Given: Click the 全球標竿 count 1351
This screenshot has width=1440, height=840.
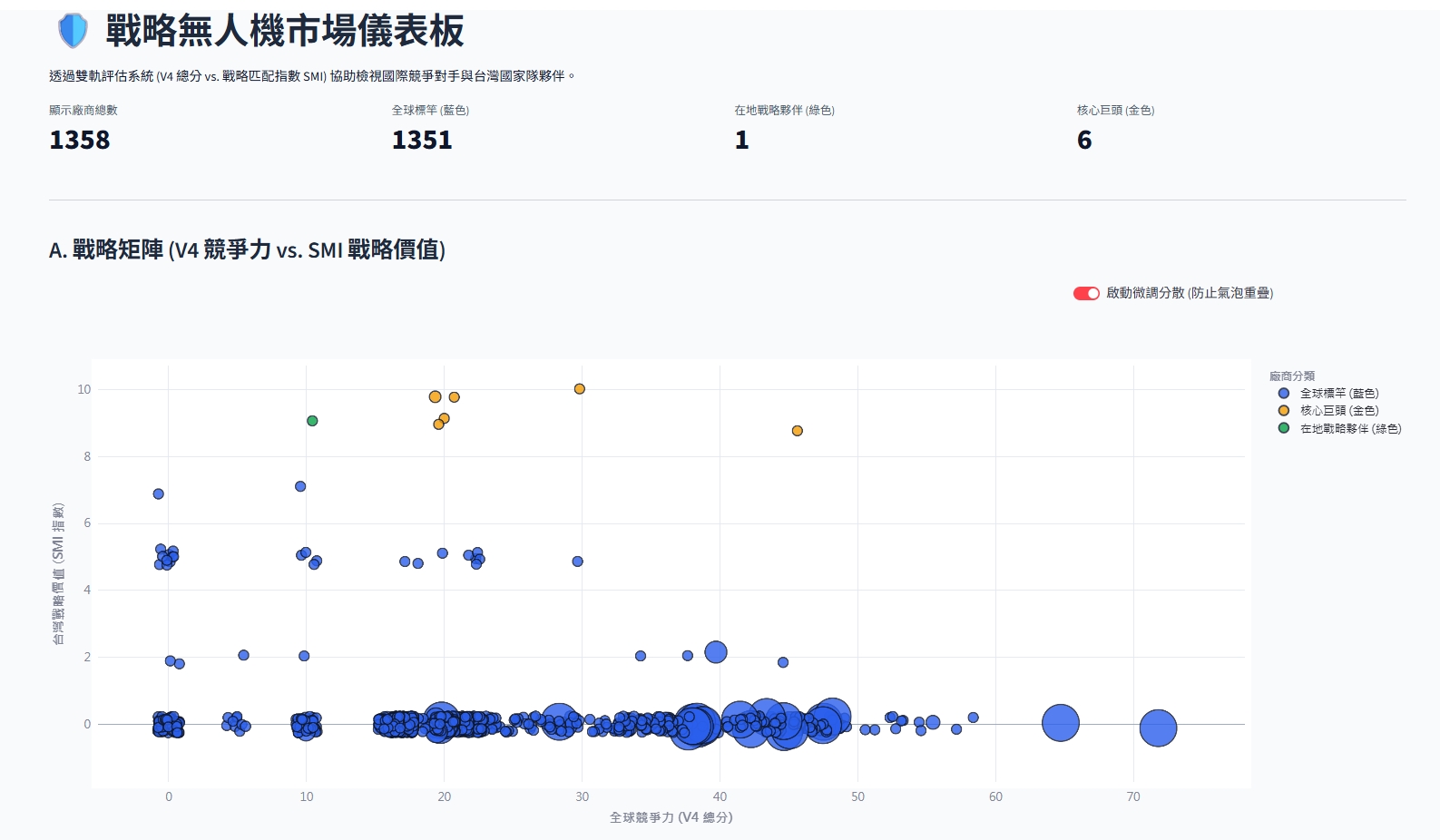Looking at the screenshot, I should coord(422,140).
